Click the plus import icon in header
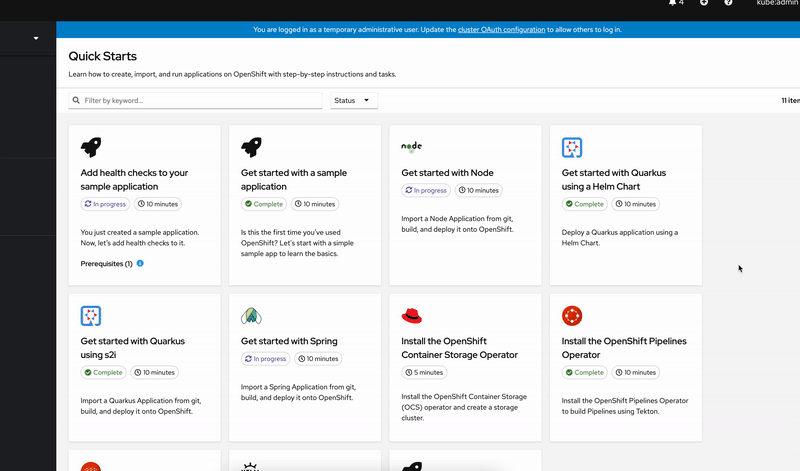Viewport: 800px width, 471px height. tap(704, 3)
